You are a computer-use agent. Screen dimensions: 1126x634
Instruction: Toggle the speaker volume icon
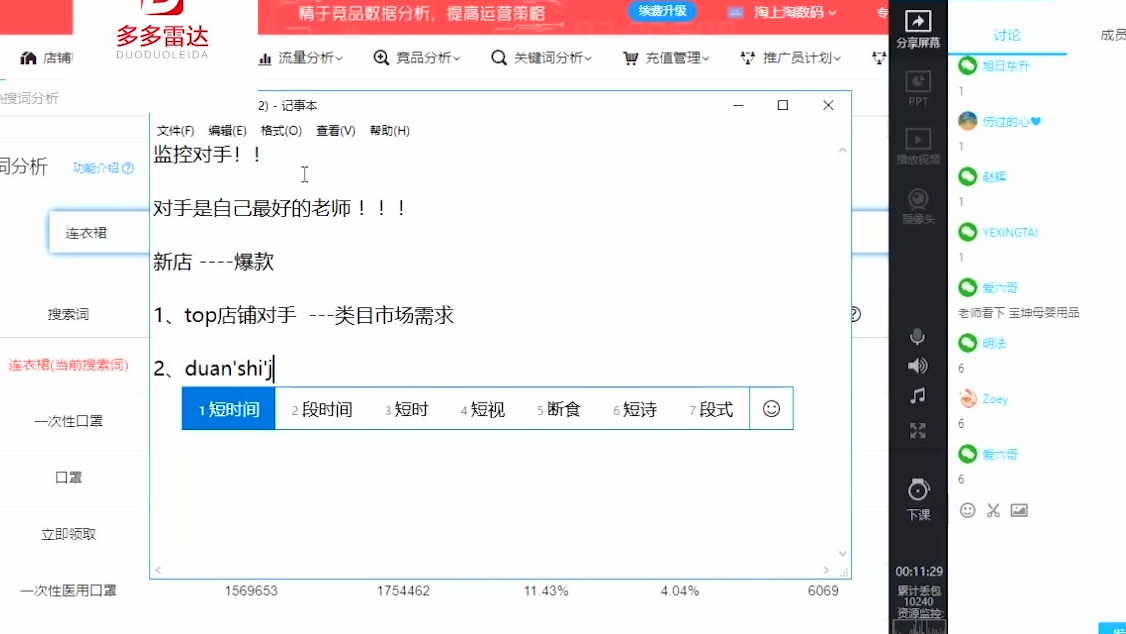[x=917, y=366]
